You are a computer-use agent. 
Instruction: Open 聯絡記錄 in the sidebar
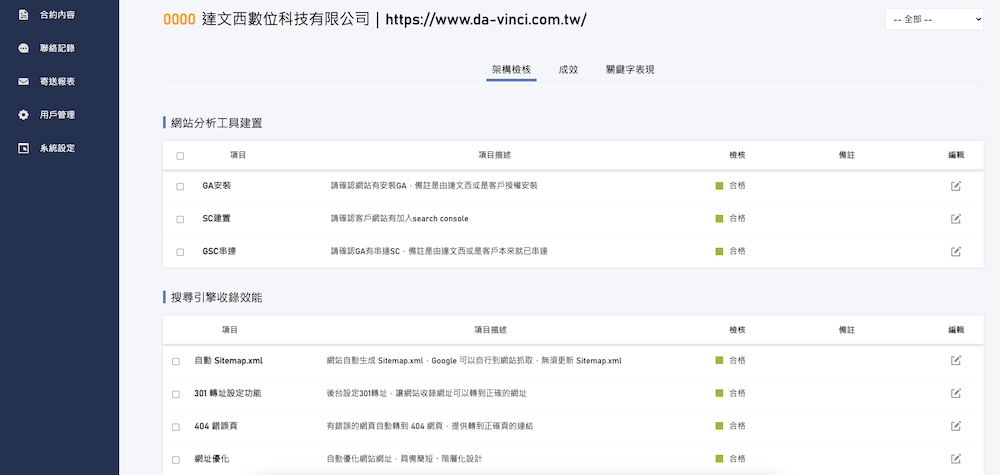point(57,48)
